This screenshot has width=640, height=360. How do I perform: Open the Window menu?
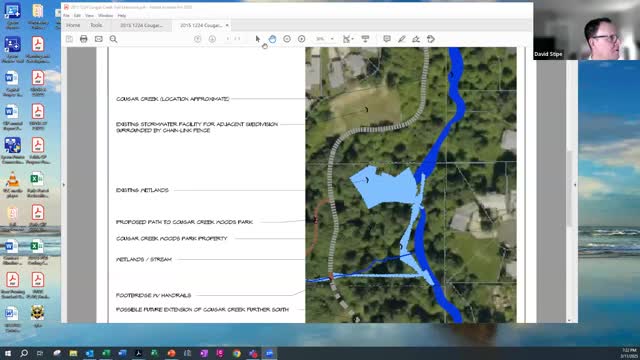[x=105, y=16]
